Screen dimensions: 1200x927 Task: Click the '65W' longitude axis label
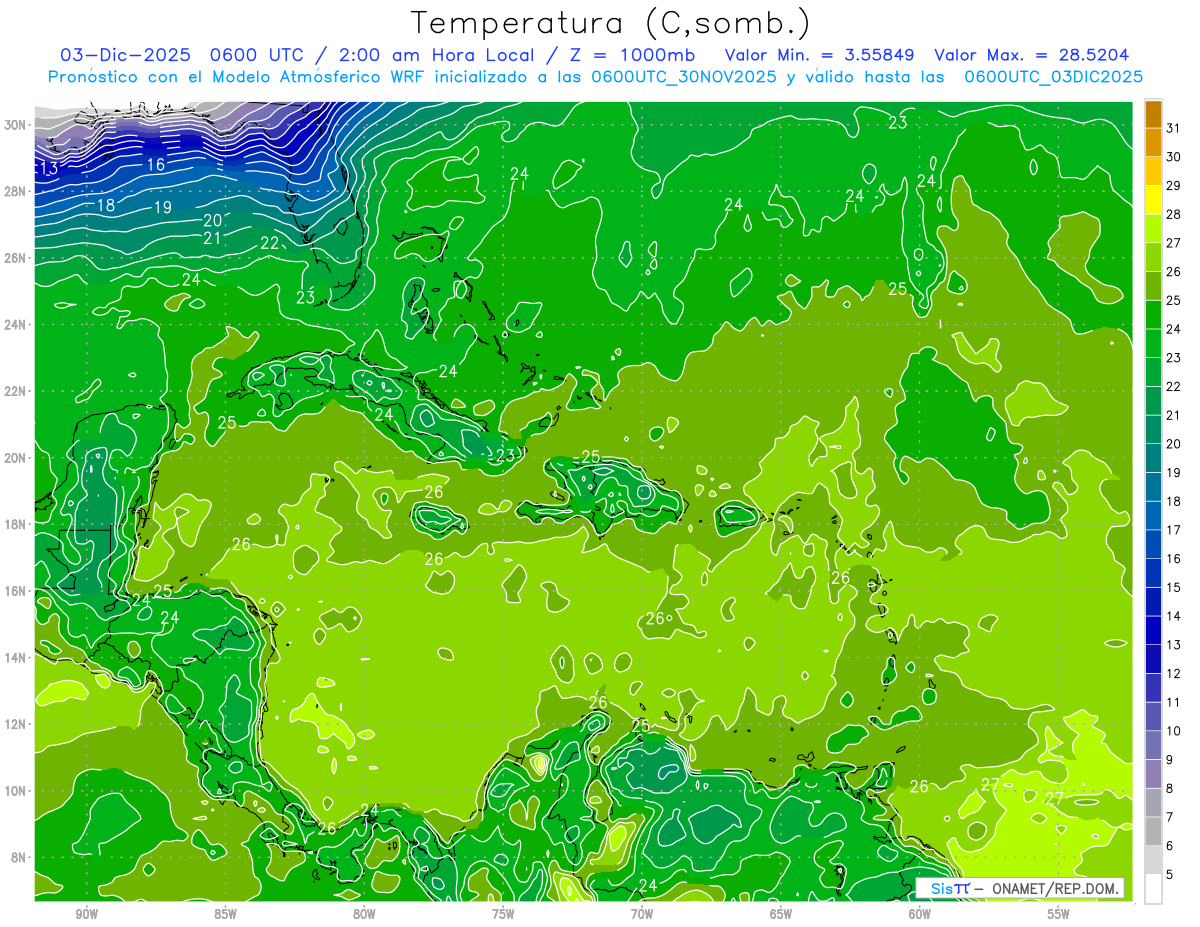(781, 914)
